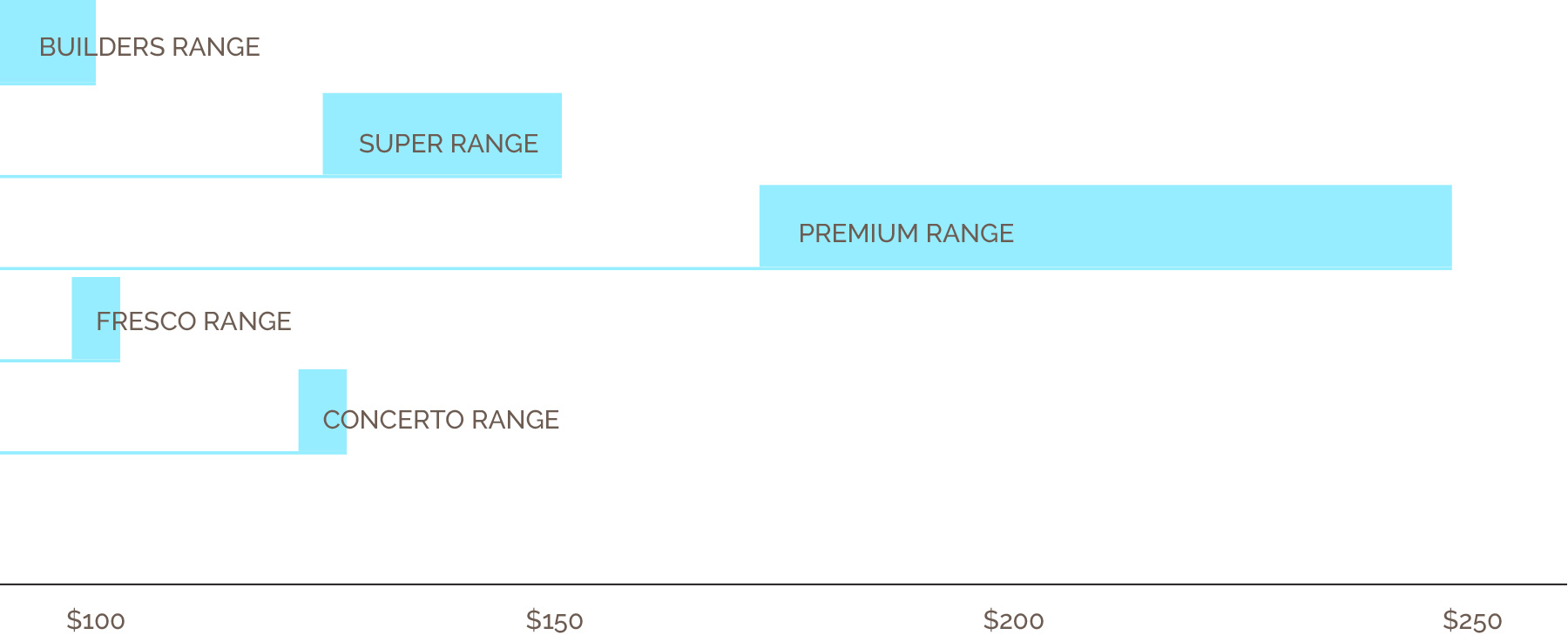
Task: Click the thin line left of Concerto Range bar
Action: [148, 452]
